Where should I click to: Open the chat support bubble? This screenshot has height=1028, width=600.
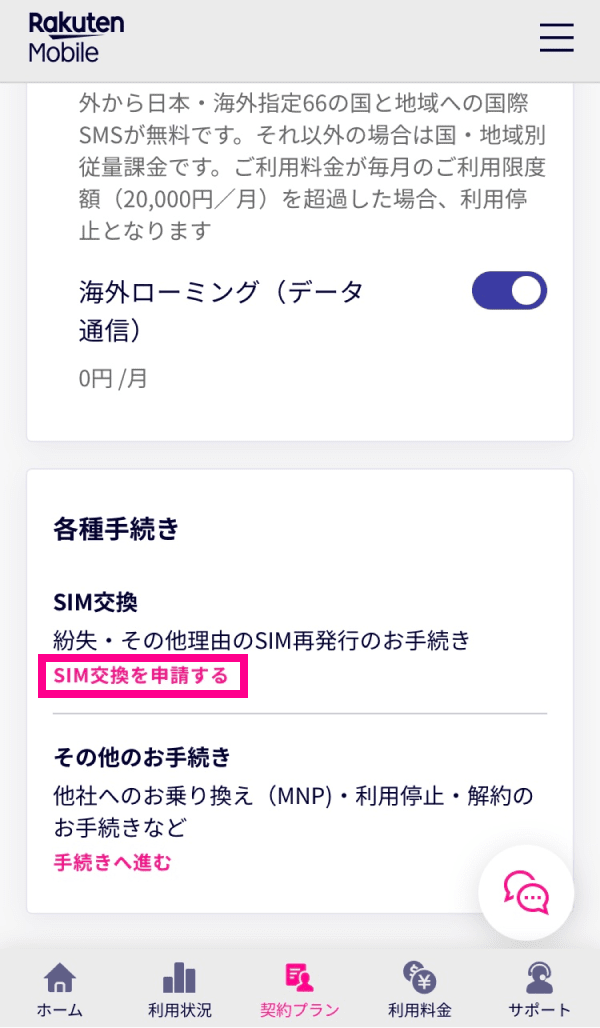click(x=526, y=892)
